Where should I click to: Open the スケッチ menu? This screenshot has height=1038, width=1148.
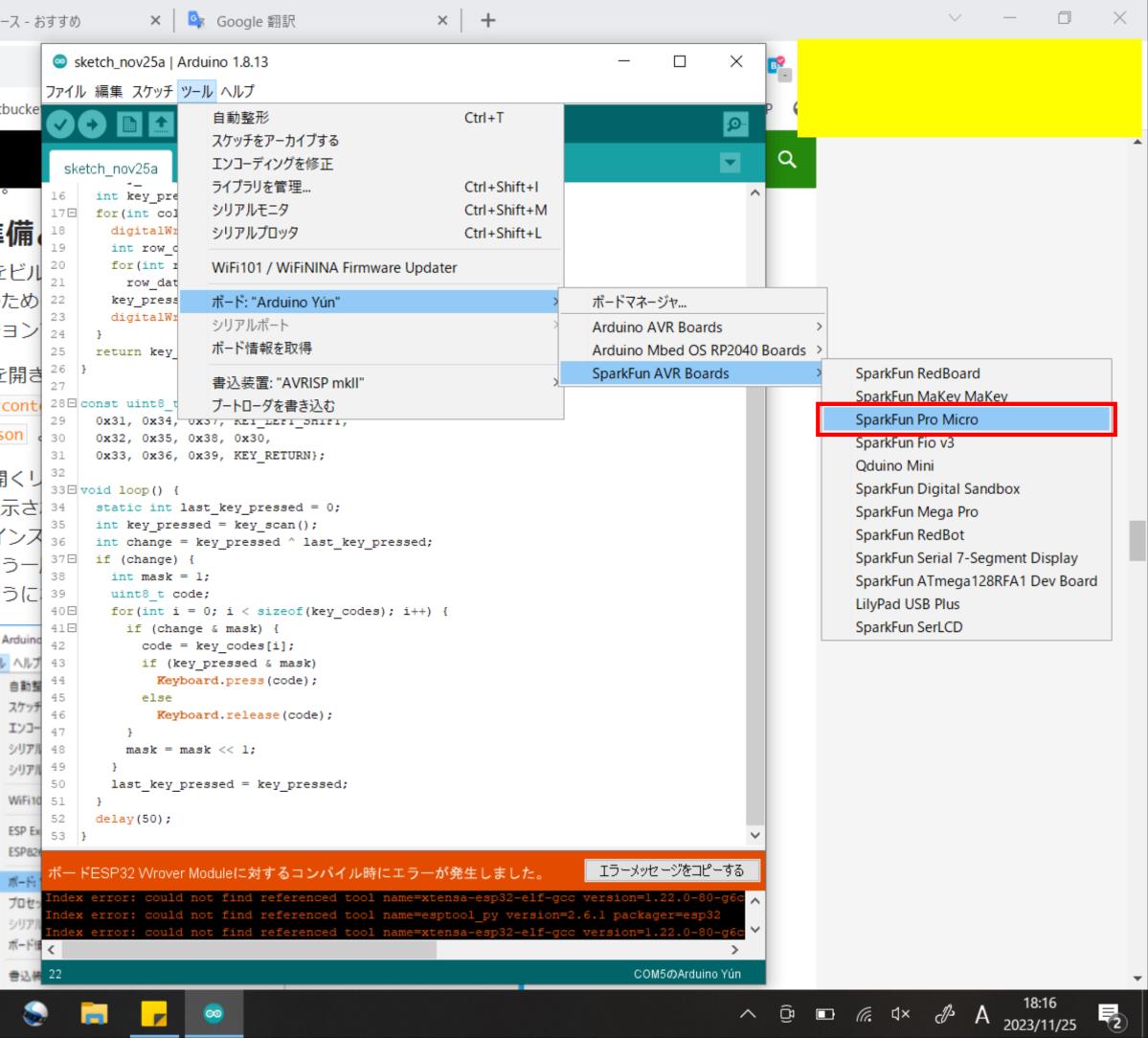152,92
